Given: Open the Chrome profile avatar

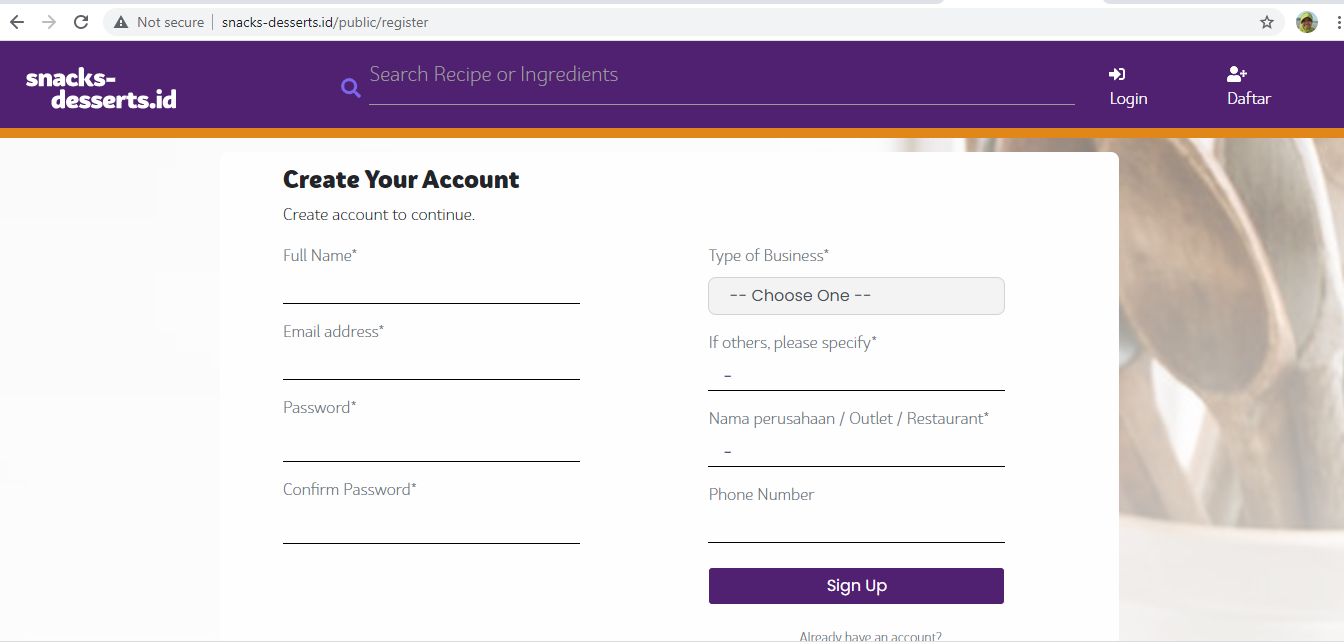Looking at the screenshot, I should coord(1307,22).
